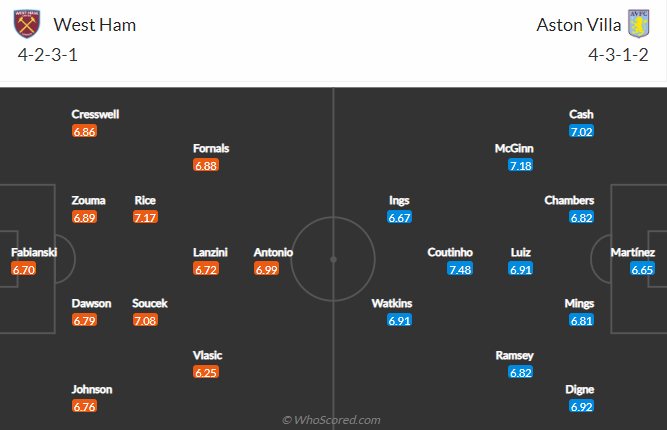Click the West Ham club crest
667x430 pixels.
(27, 24)
